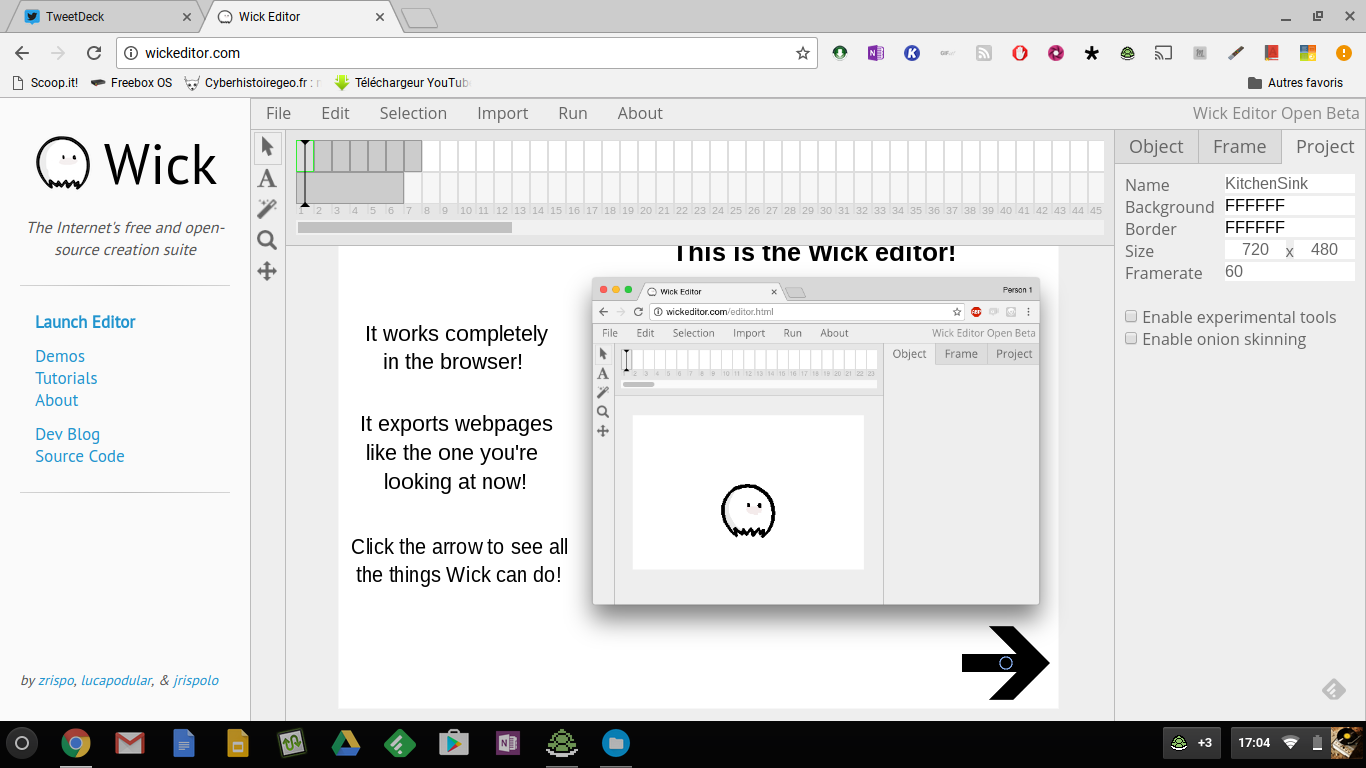Open the Import menu
The height and width of the screenshot is (768, 1366).
pos(502,113)
